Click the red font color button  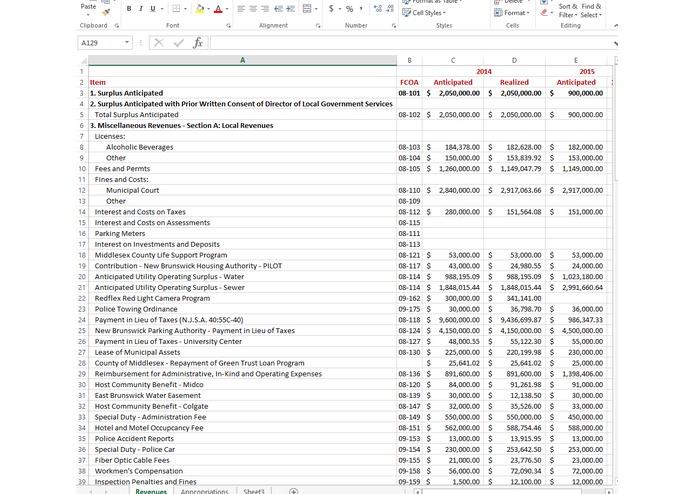(x=218, y=8)
